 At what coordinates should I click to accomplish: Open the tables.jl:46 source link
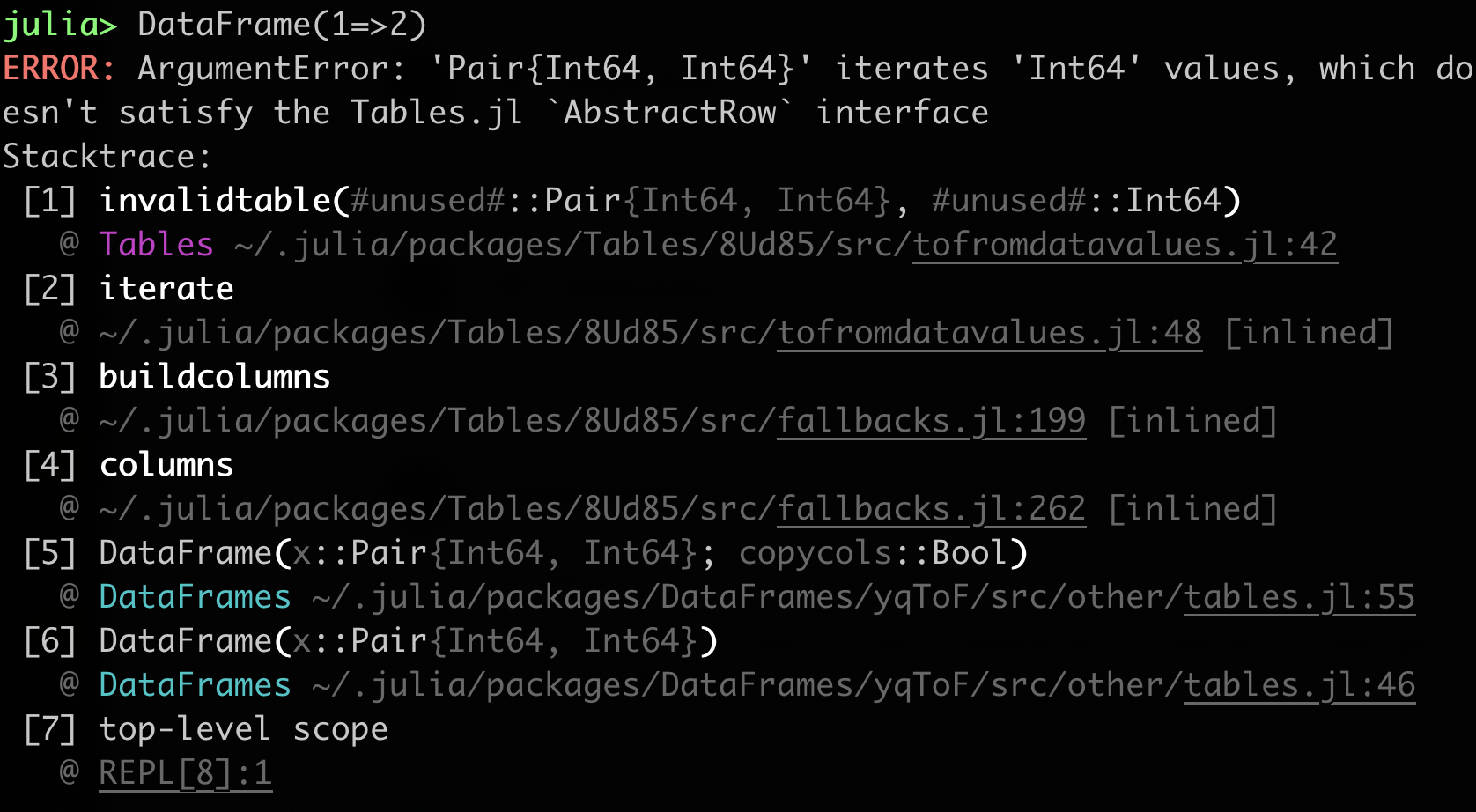point(1299,685)
